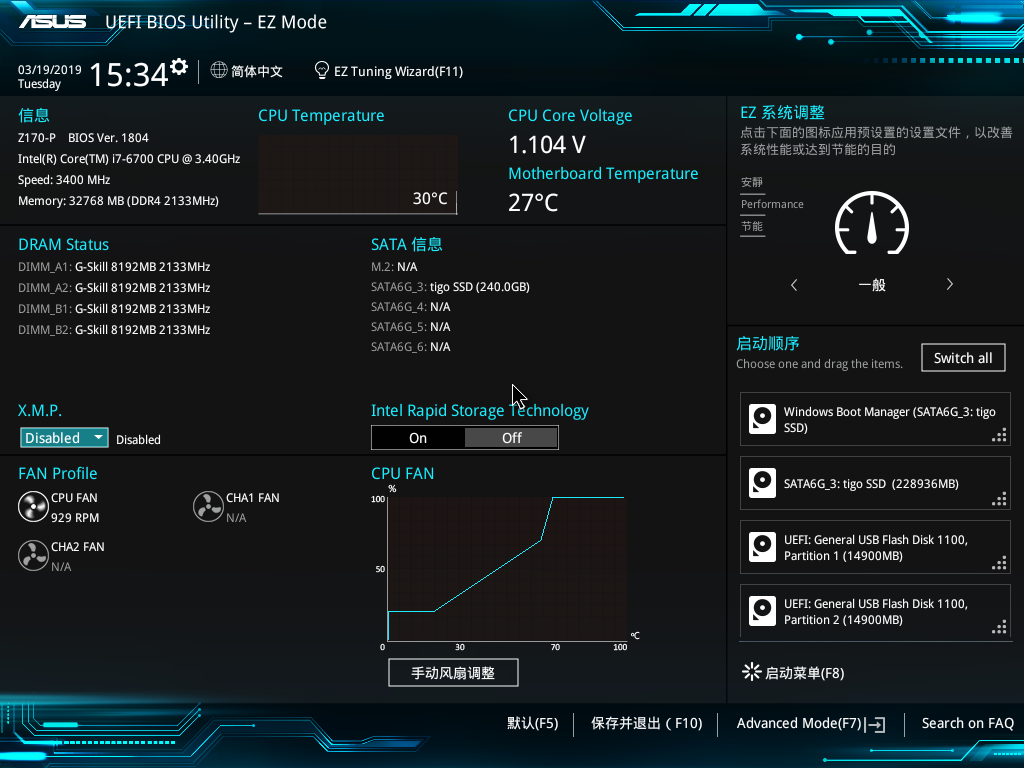Click the 03/19/2019 date text
This screenshot has height=768, width=1024.
[50, 70]
